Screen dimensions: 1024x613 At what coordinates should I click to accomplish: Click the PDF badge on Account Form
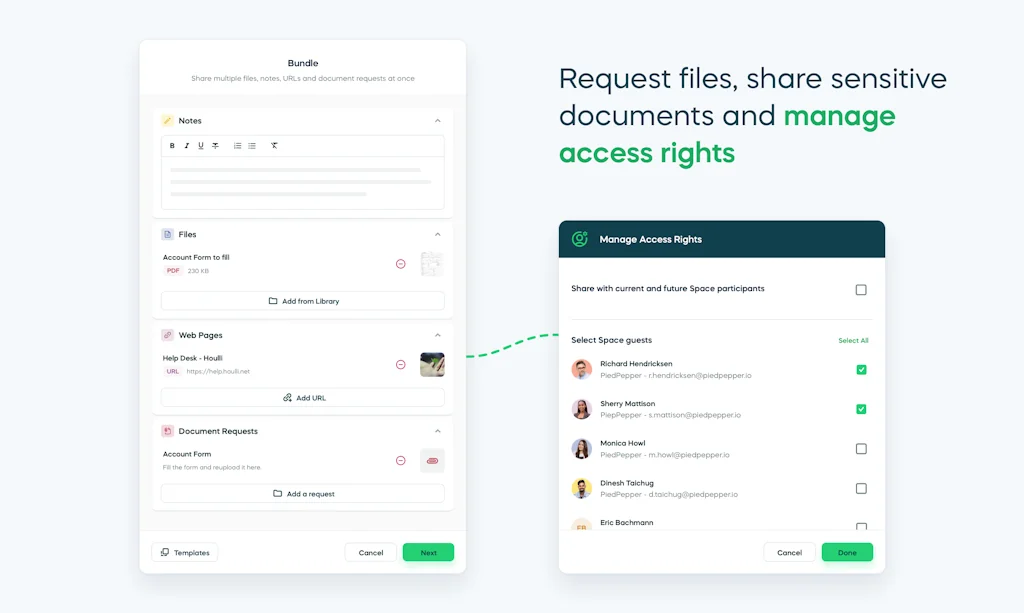coord(173,271)
